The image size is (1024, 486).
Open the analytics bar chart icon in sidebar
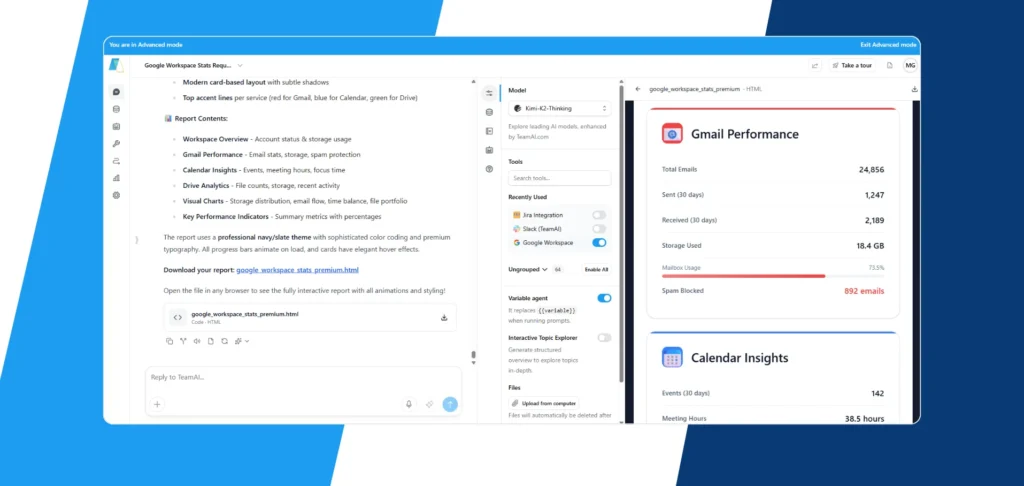click(116, 178)
